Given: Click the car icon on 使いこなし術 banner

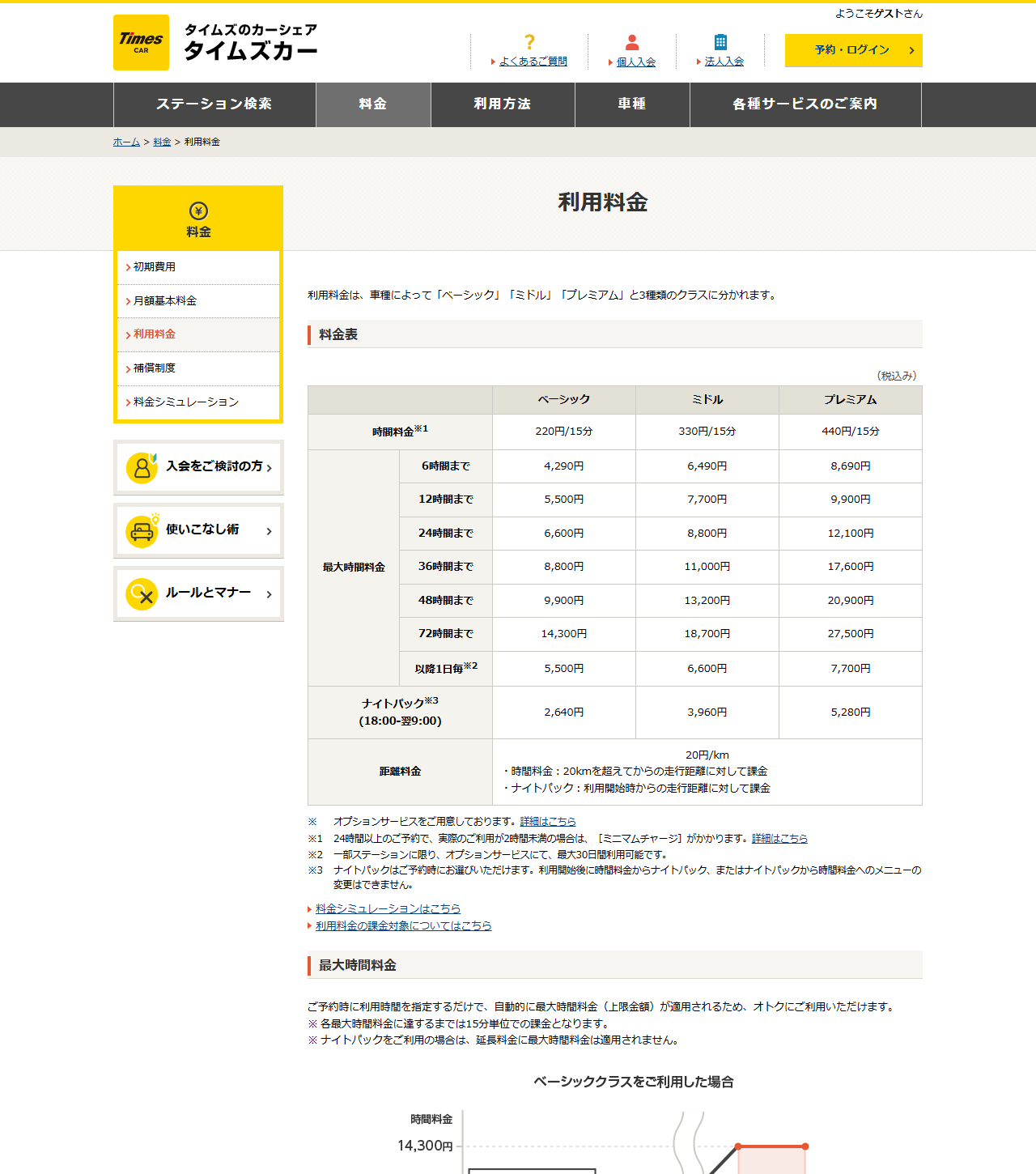Looking at the screenshot, I should (142, 531).
